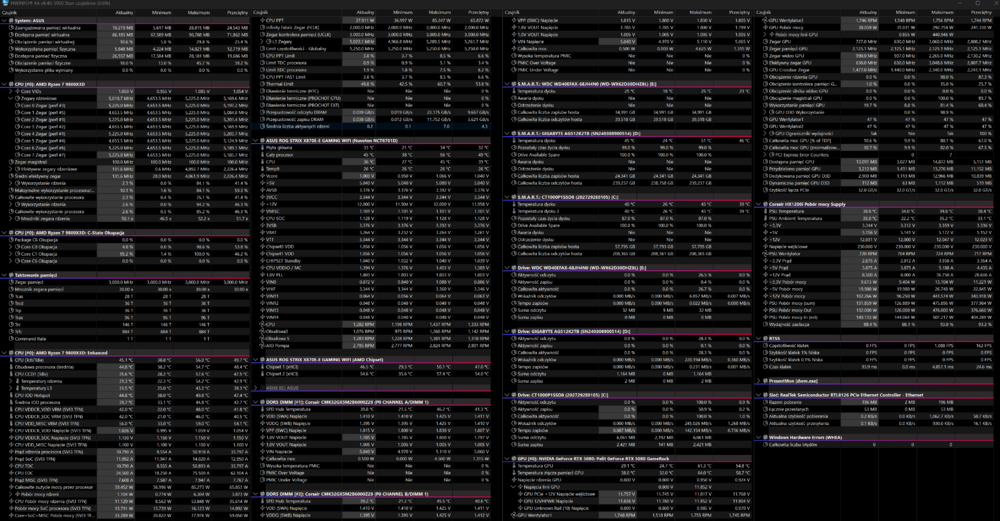This screenshot has width=1000, height=521.
Task: Collapse the Corsair HXi1200 power supply group
Action: pyautogui.click(x=757, y=202)
